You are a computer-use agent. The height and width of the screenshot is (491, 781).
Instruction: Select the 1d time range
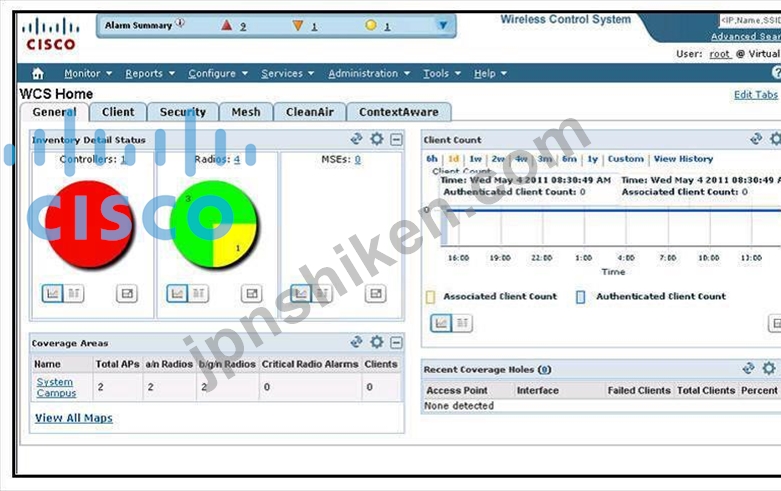(453, 159)
